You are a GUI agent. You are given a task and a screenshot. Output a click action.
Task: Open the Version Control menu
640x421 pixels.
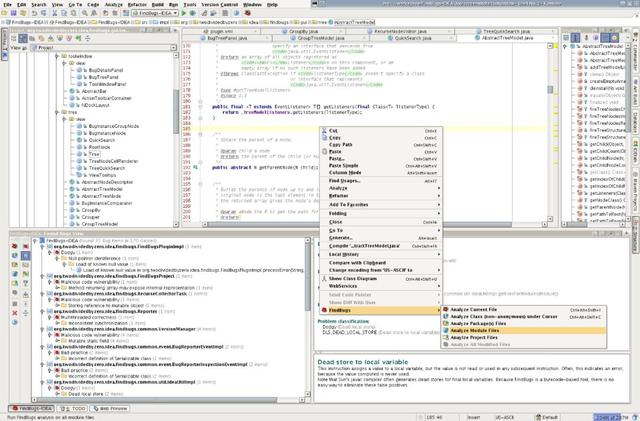220,4
